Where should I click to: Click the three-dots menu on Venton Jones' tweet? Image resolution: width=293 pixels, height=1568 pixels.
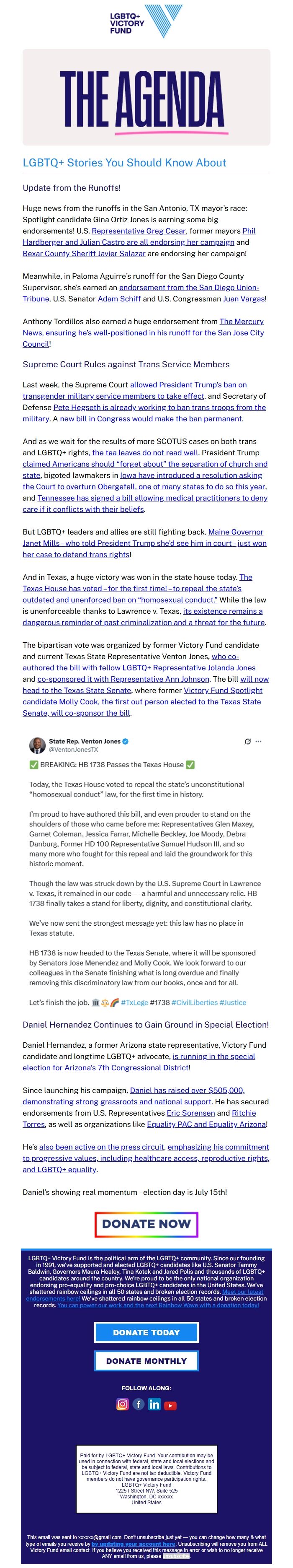[258, 741]
